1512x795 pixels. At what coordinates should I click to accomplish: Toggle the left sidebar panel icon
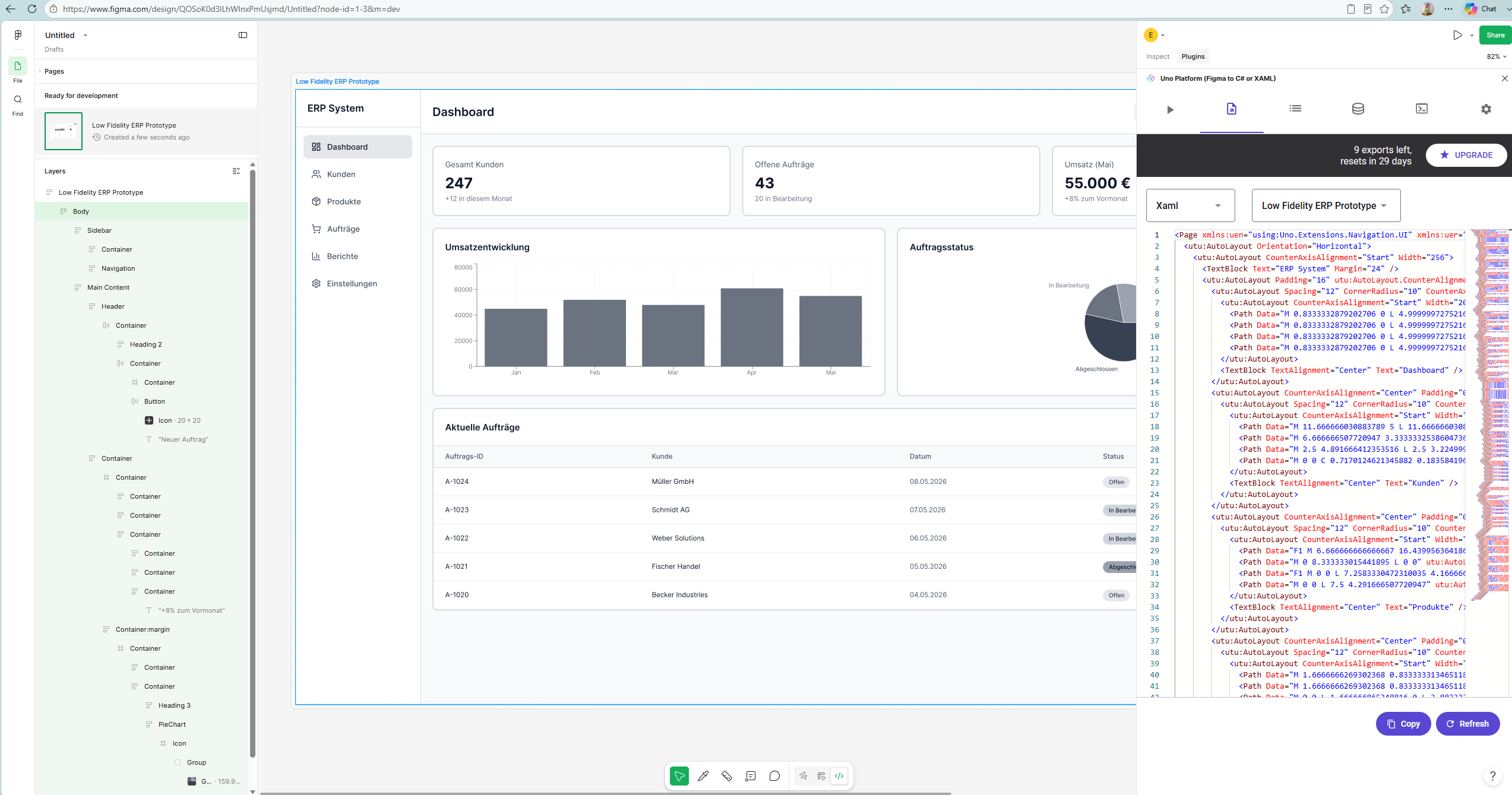243,35
